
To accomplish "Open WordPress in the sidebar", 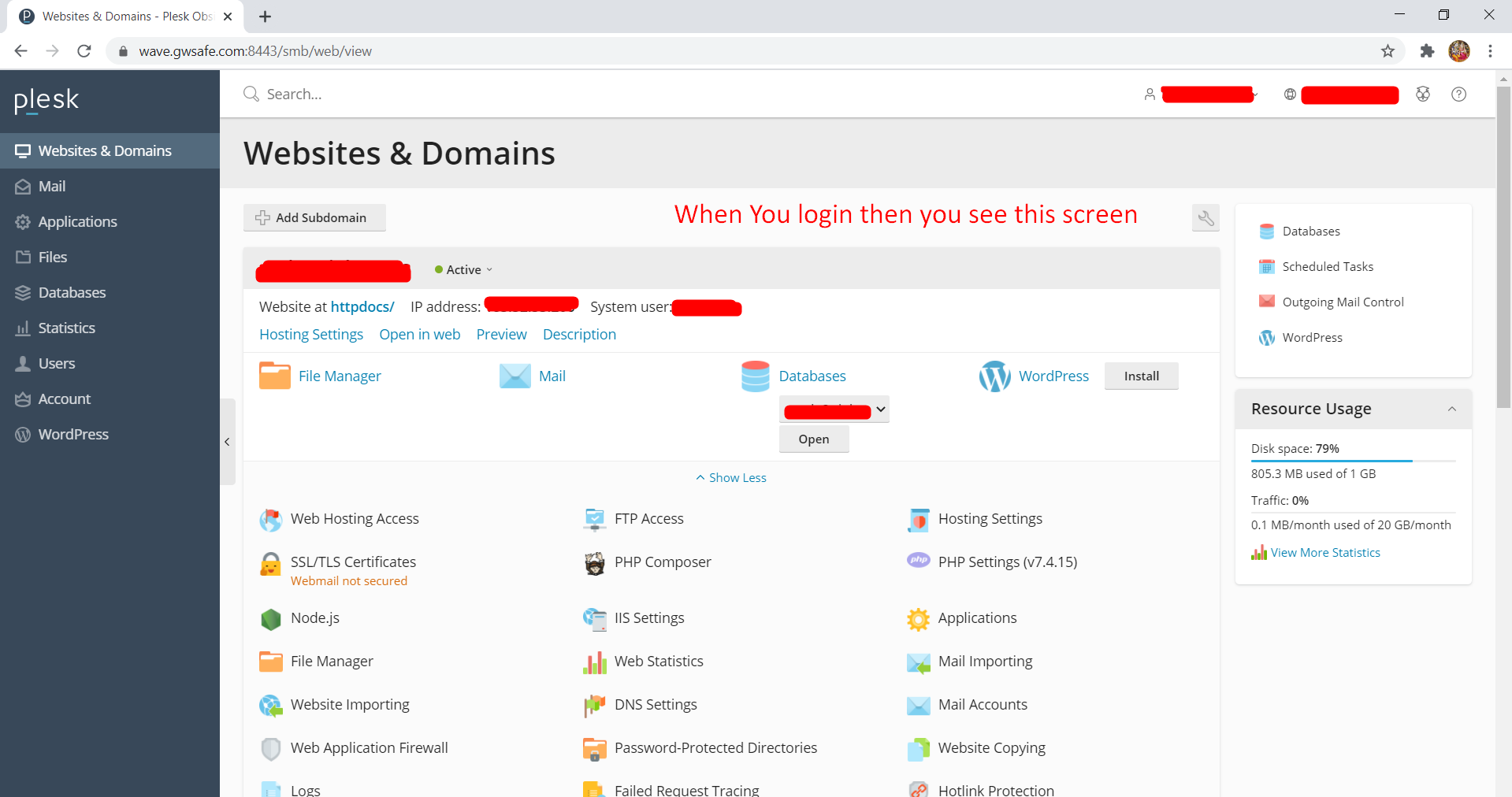I will click(110, 435).
